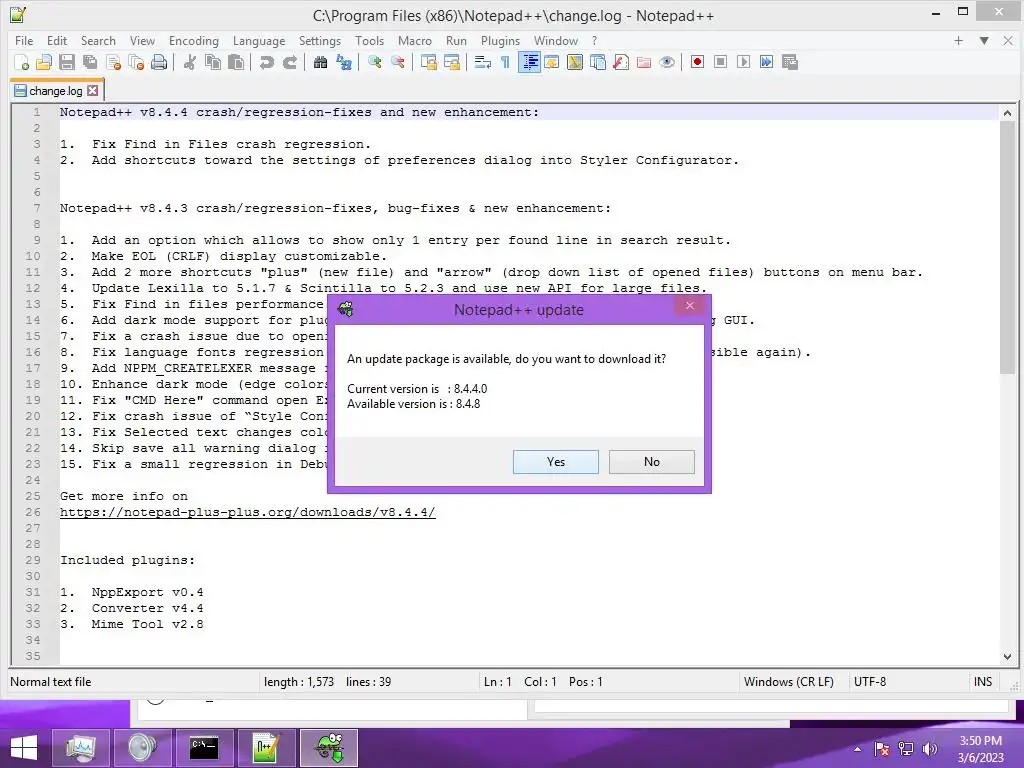Show the Function List panel
This screenshot has width=1024, height=768.
click(x=621, y=62)
